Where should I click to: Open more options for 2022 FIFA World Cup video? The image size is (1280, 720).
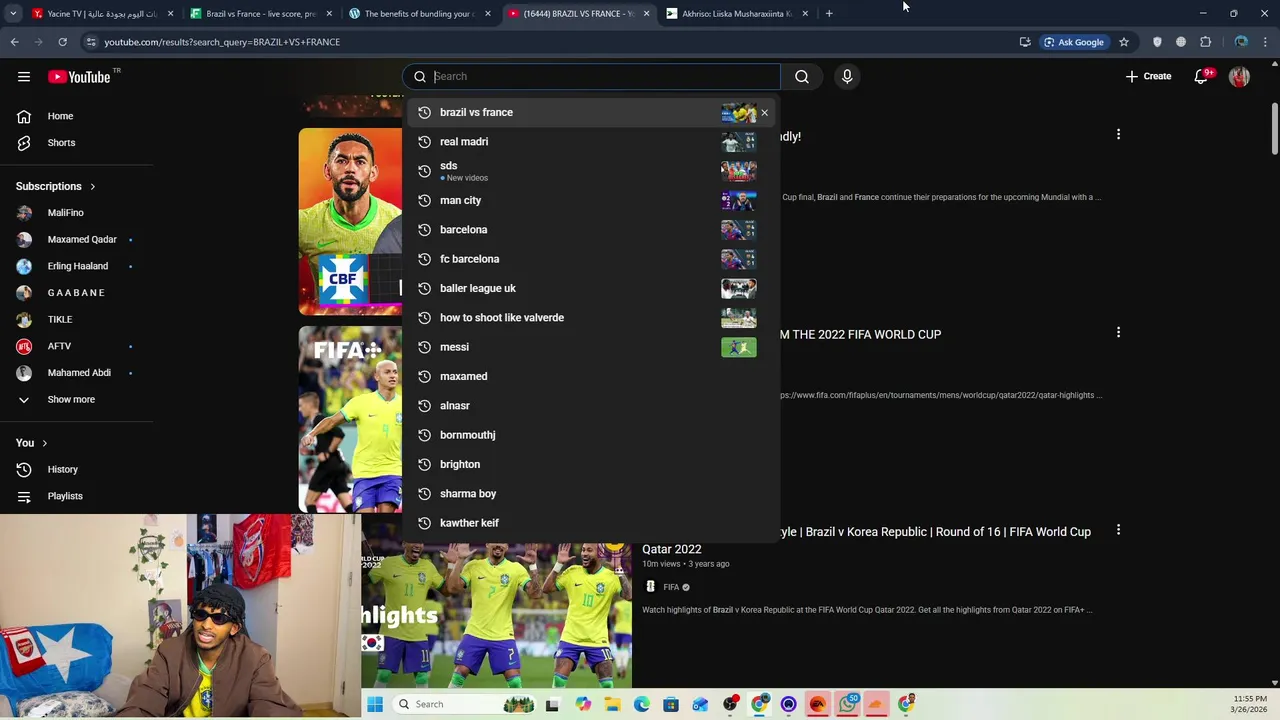[x=1118, y=332]
